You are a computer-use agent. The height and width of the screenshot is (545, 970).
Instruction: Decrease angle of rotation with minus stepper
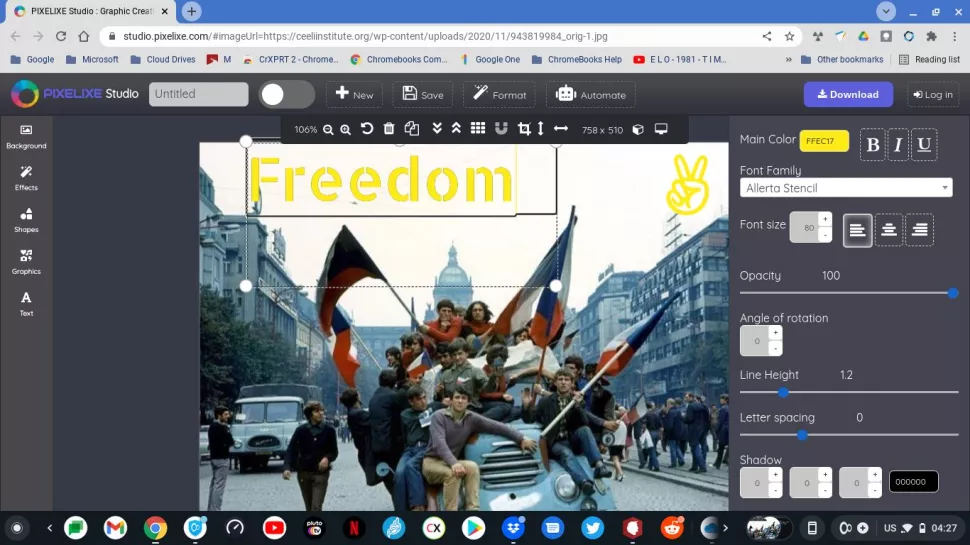click(x=775, y=348)
